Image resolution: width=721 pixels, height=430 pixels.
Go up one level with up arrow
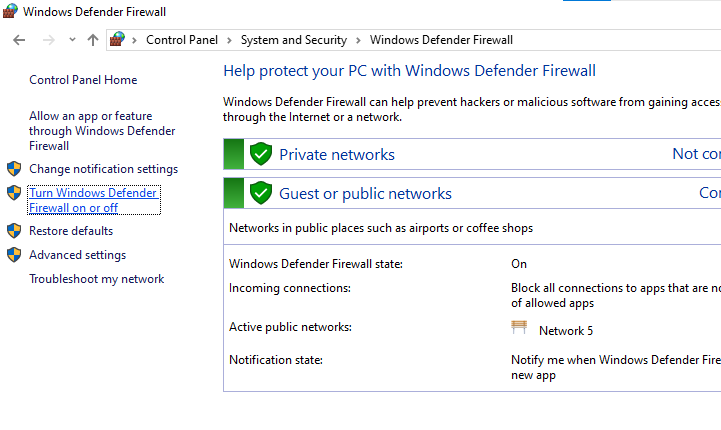(x=93, y=40)
